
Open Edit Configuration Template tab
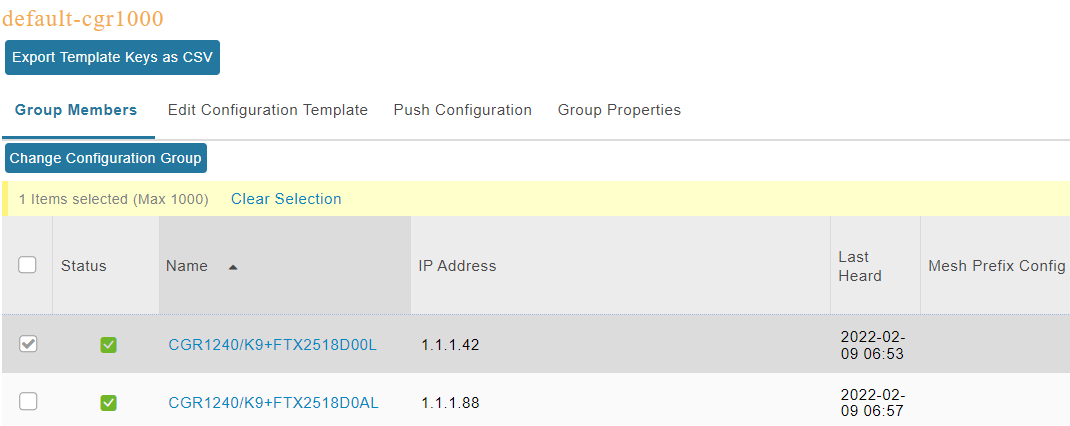point(268,110)
